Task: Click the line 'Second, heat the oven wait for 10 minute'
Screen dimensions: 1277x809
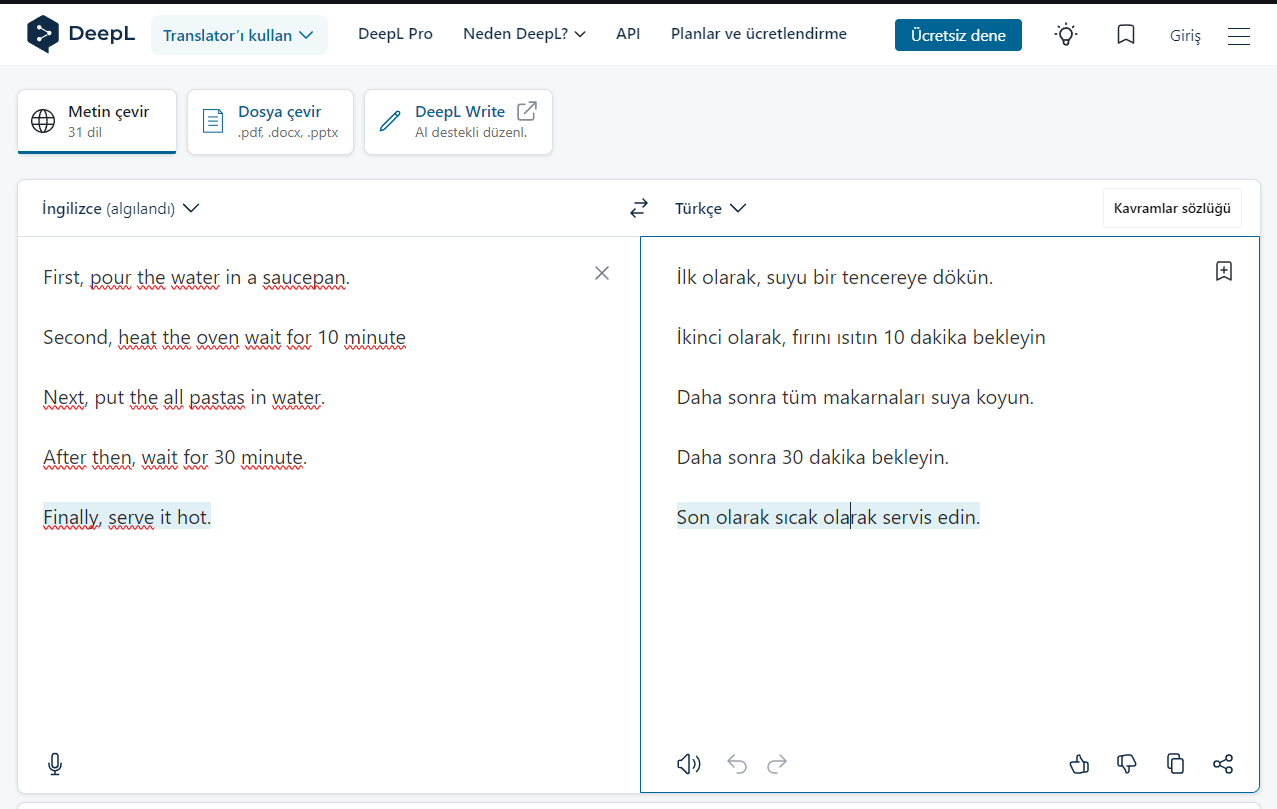Action: point(224,337)
